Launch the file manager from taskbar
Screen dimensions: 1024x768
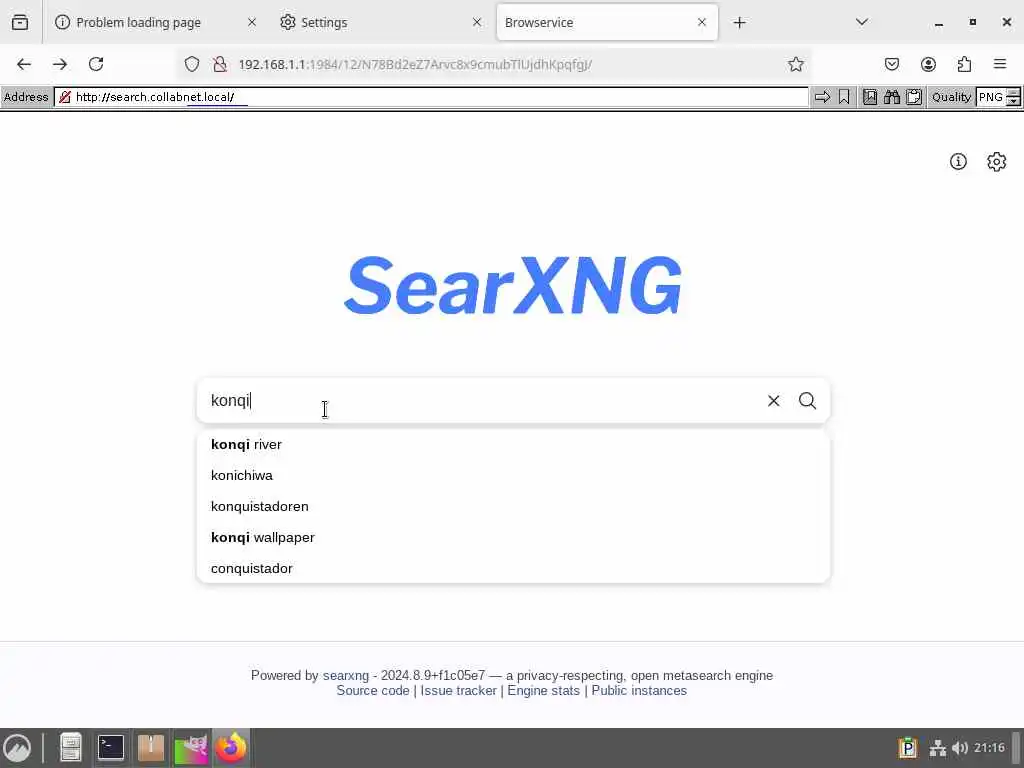tap(71, 748)
